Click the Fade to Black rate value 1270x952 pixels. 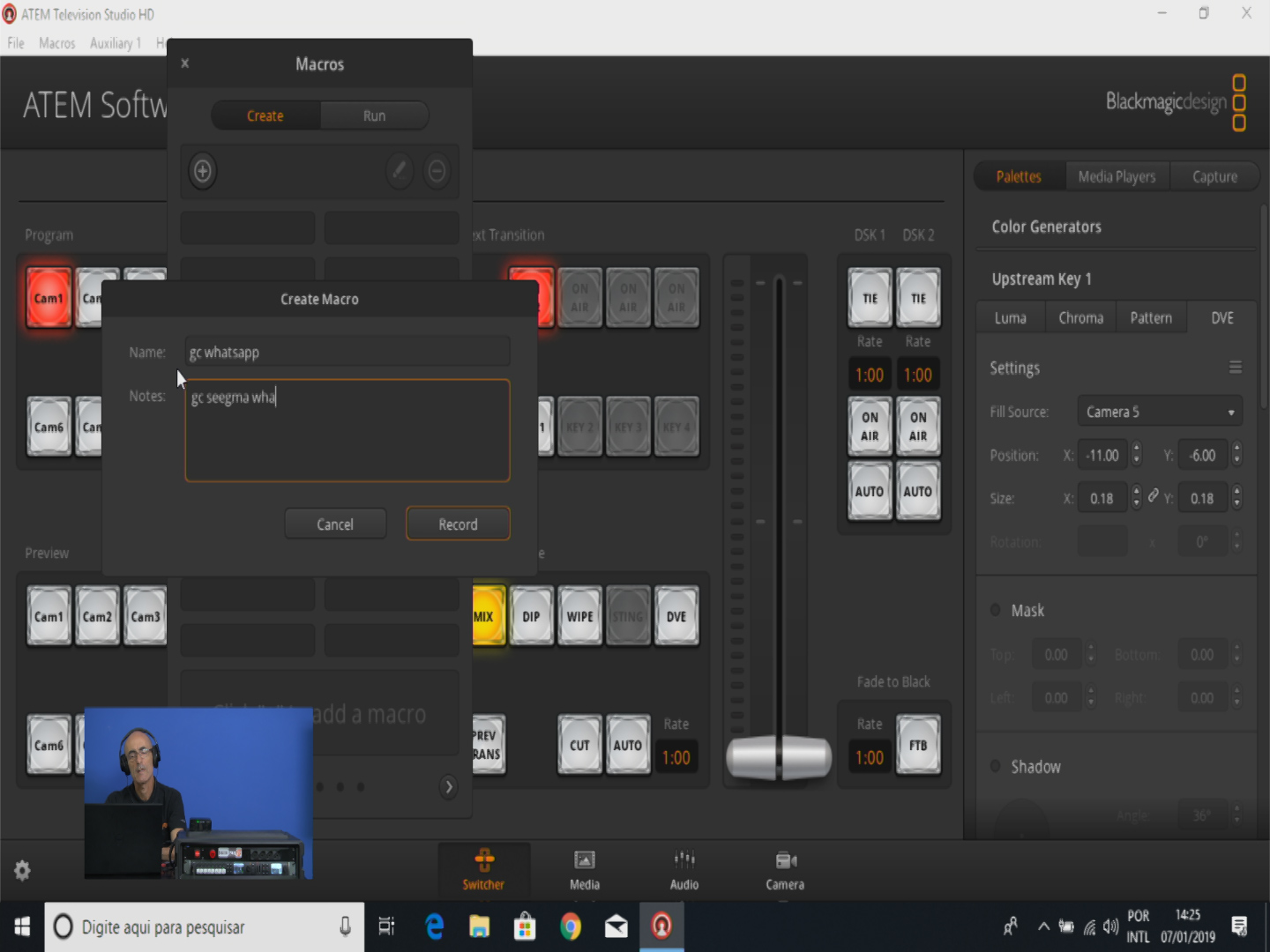(870, 757)
